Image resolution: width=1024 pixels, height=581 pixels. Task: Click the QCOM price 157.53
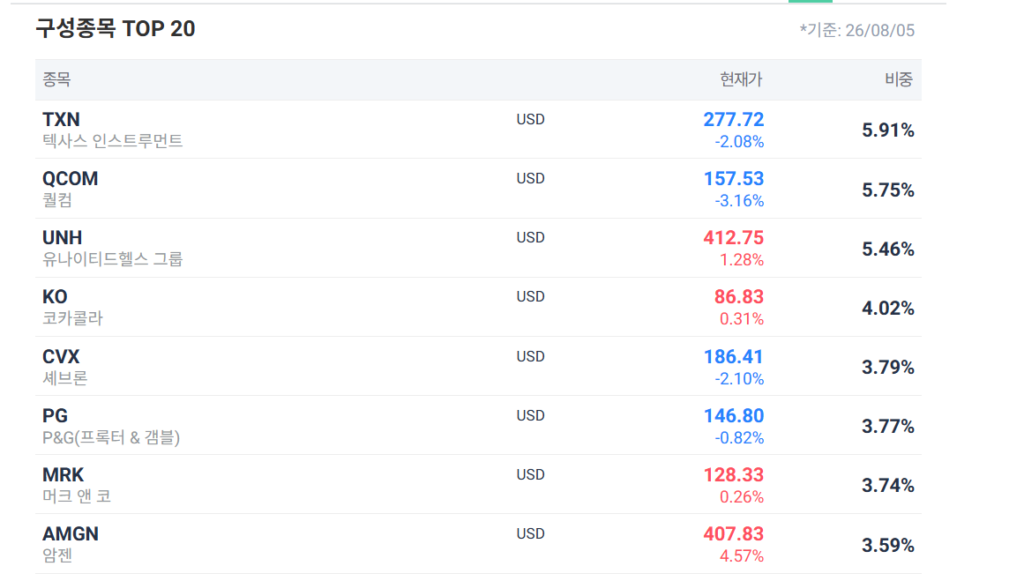[733, 179]
